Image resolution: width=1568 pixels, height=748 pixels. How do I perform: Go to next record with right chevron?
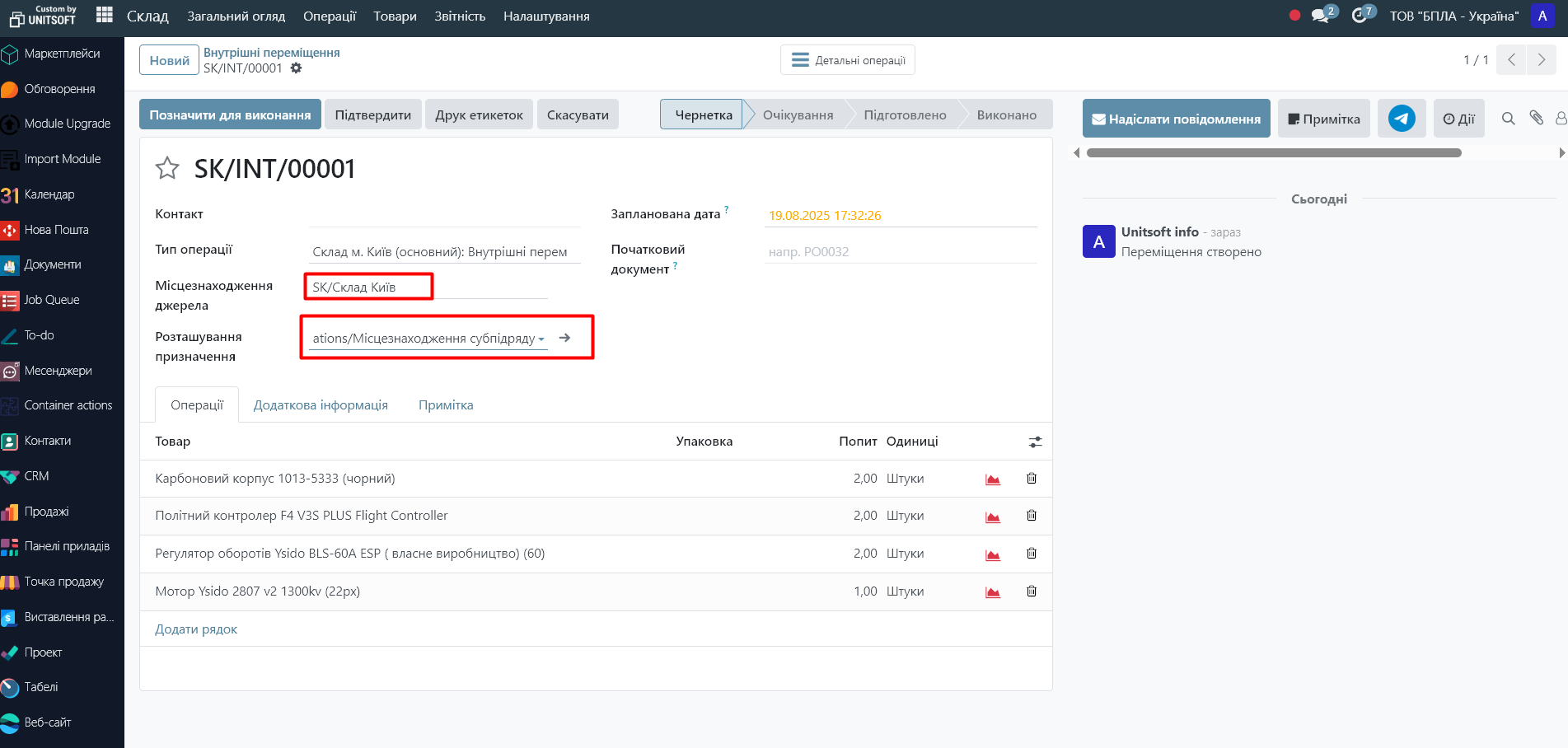tap(1541, 60)
